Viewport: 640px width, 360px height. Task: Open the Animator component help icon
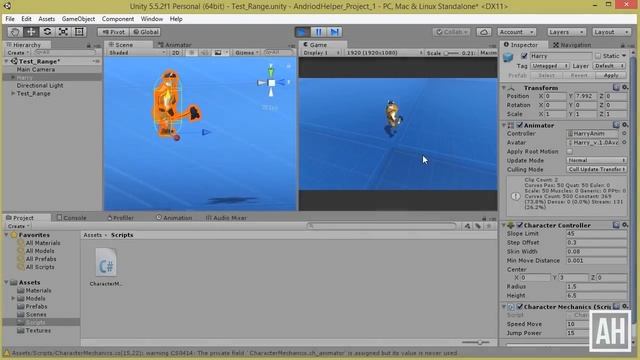(616, 125)
